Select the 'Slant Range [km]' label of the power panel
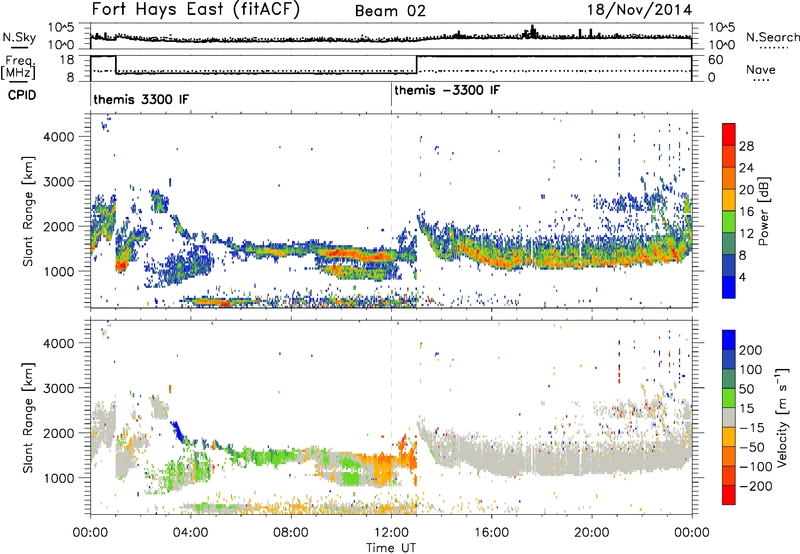Image resolution: width=800 pixels, height=554 pixels. [x=28, y=211]
